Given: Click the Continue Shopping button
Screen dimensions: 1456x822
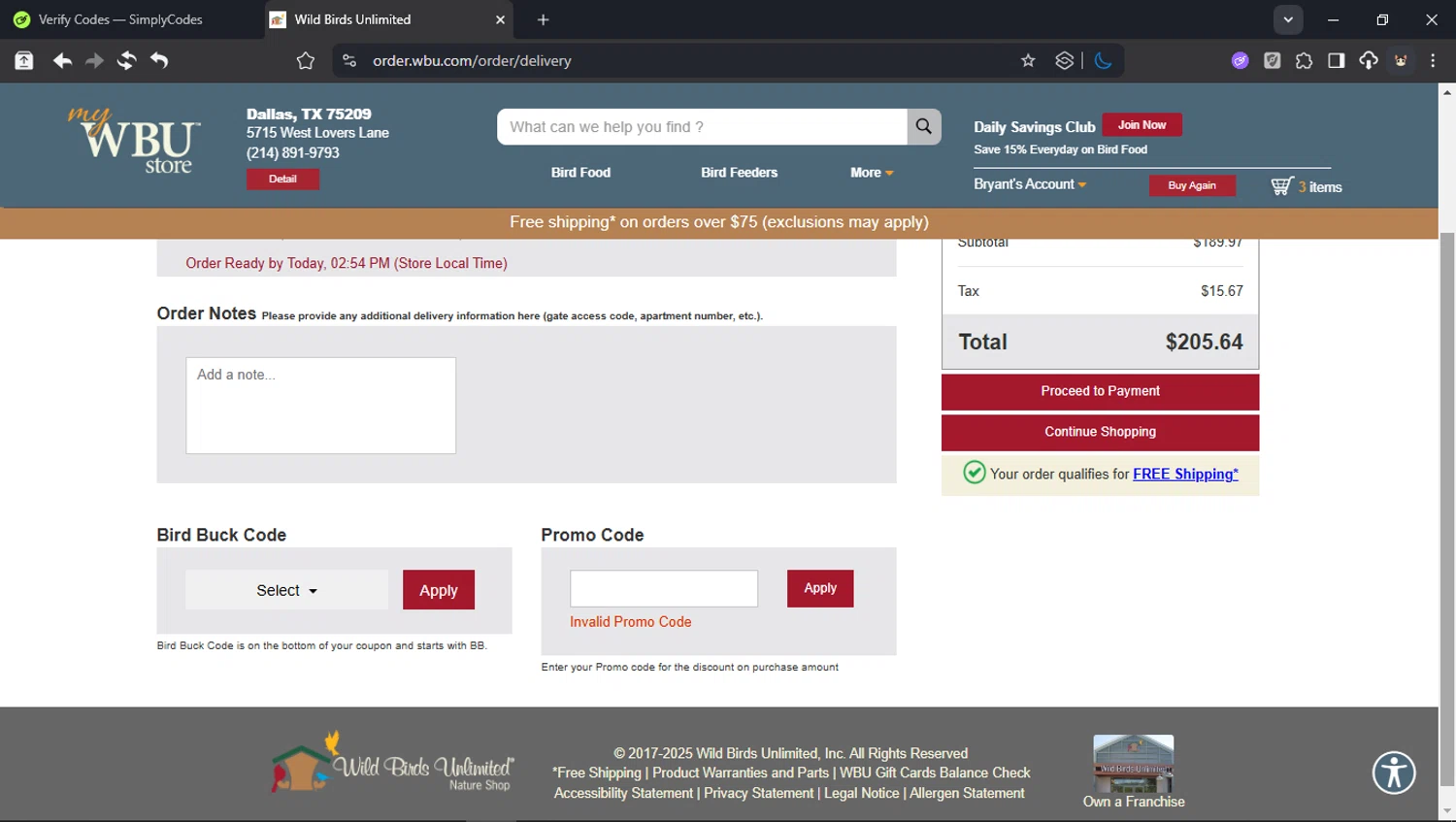Looking at the screenshot, I should tap(1100, 432).
